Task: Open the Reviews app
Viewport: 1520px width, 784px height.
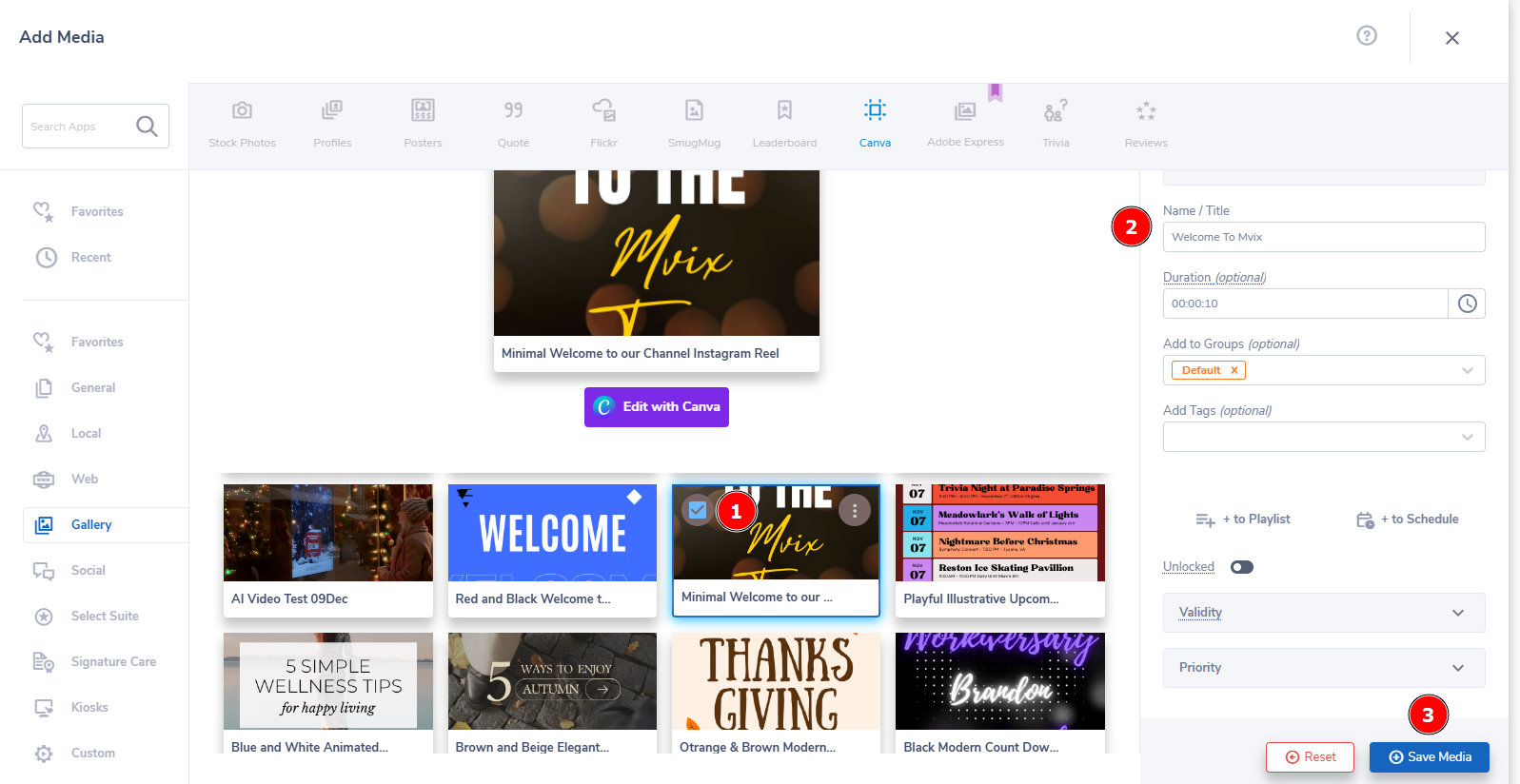Action: click(1146, 124)
